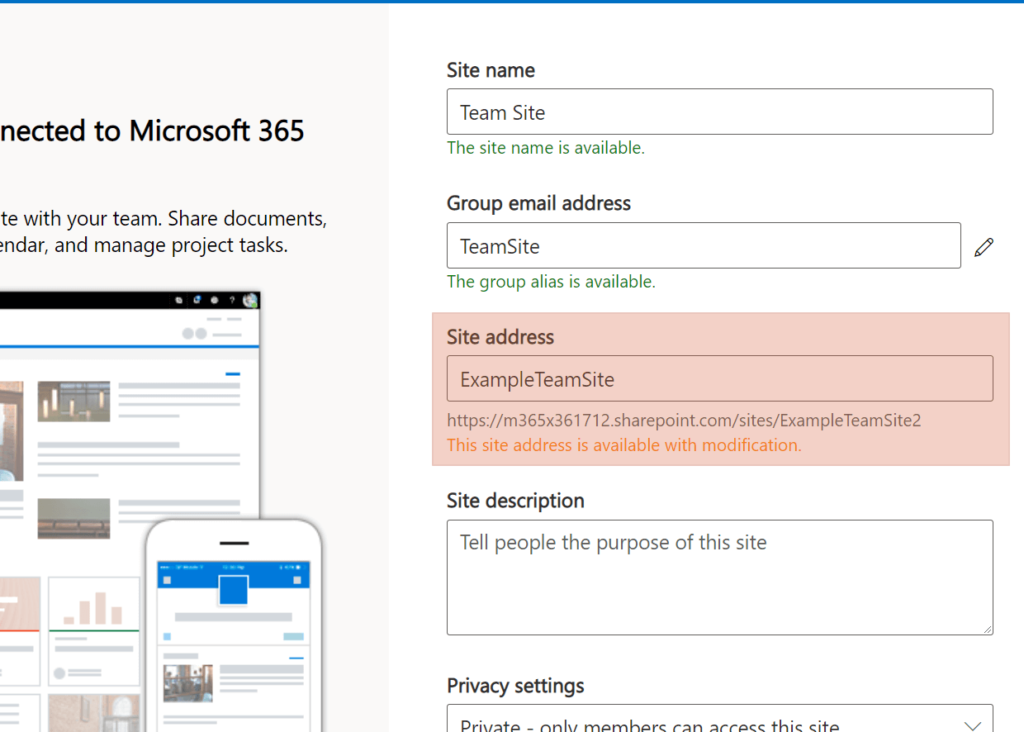
Task: Click the Site description label
Action: [515, 501]
